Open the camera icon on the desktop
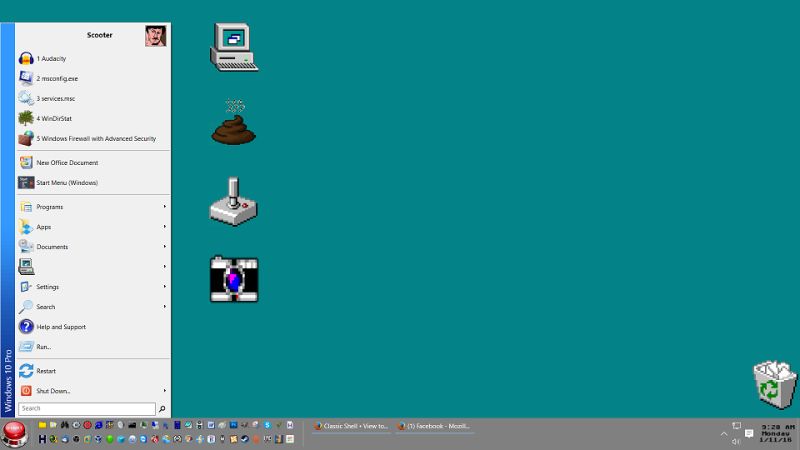 tap(234, 279)
